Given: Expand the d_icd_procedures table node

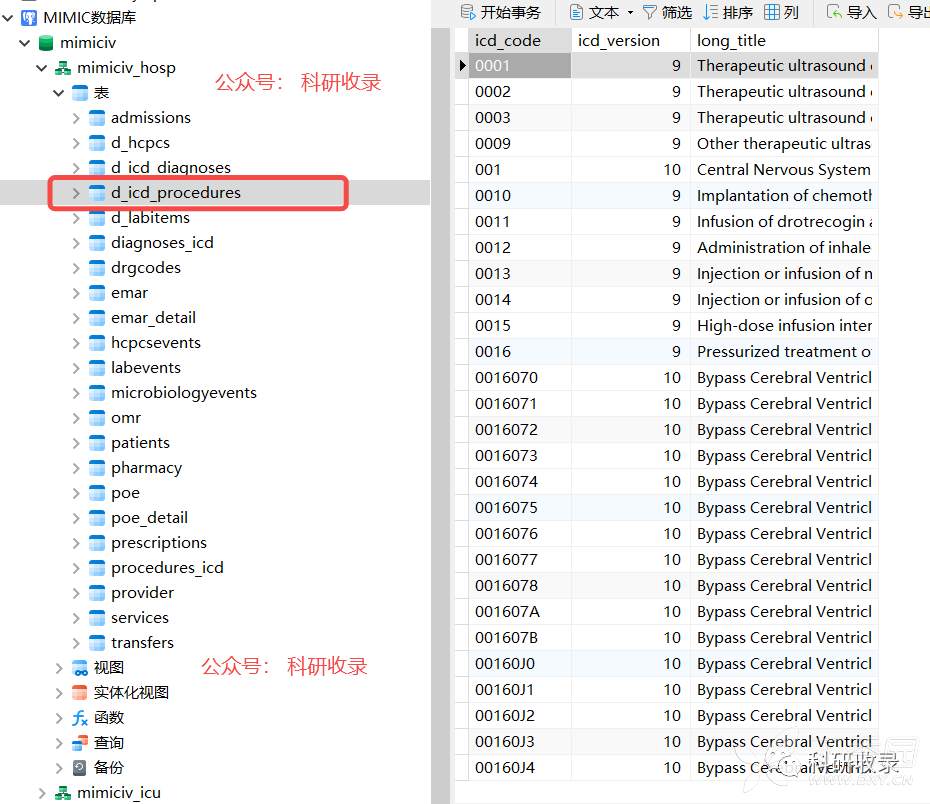Looking at the screenshot, I should [x=76, y=193].
